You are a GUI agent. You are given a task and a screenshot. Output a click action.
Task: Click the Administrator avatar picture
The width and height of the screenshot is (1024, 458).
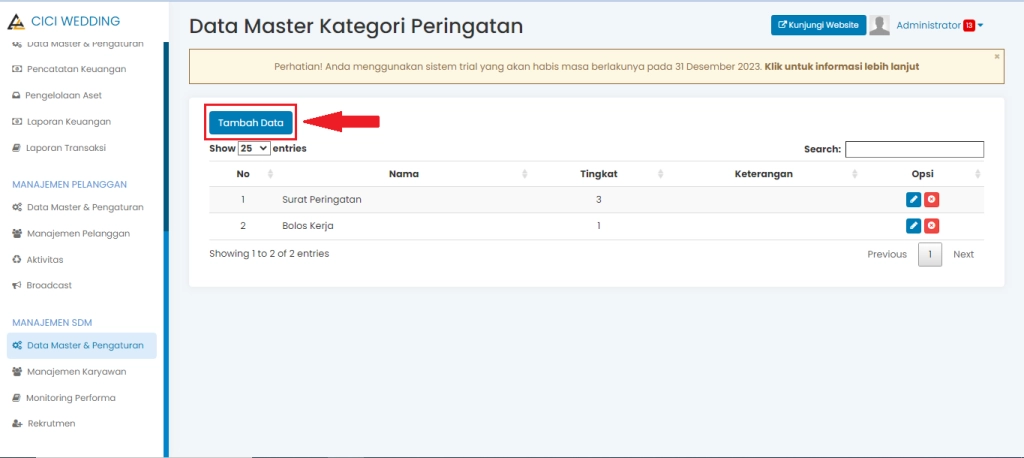coord(880,25)
